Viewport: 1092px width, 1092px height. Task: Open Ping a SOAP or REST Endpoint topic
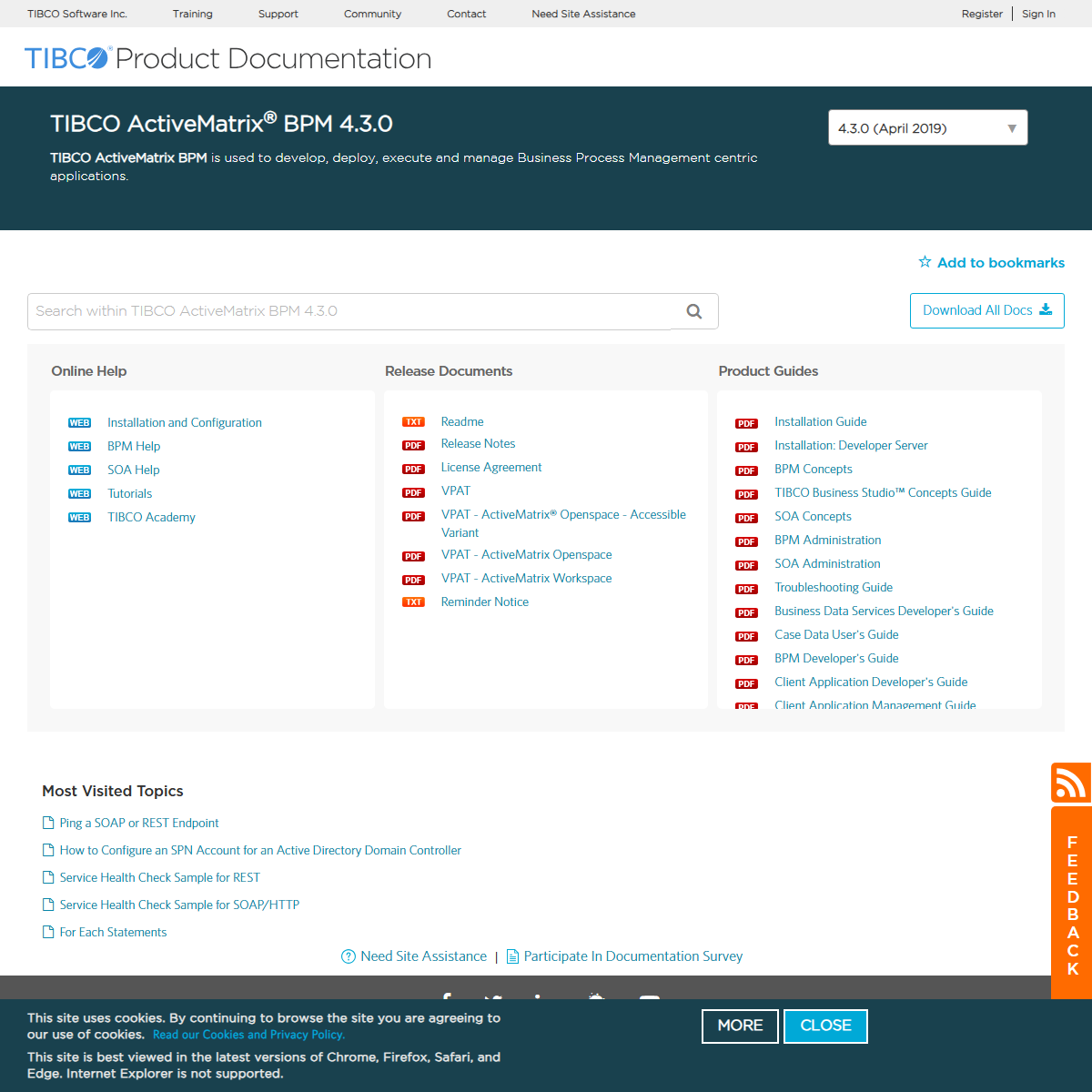coord(139,823)
